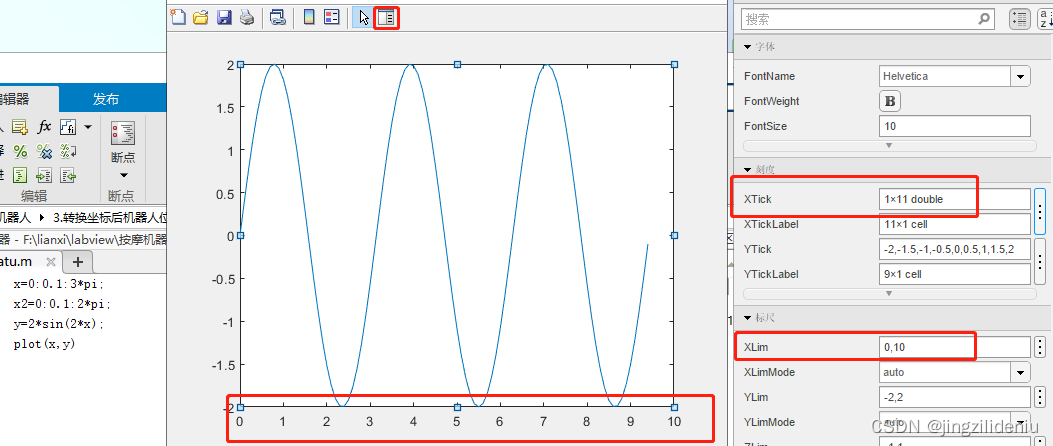Image resolution: width=1053 pixels, height=446 pixels.
Task: Expand more tick properties below YTickLabel
Action: click(x=889, y=294)
